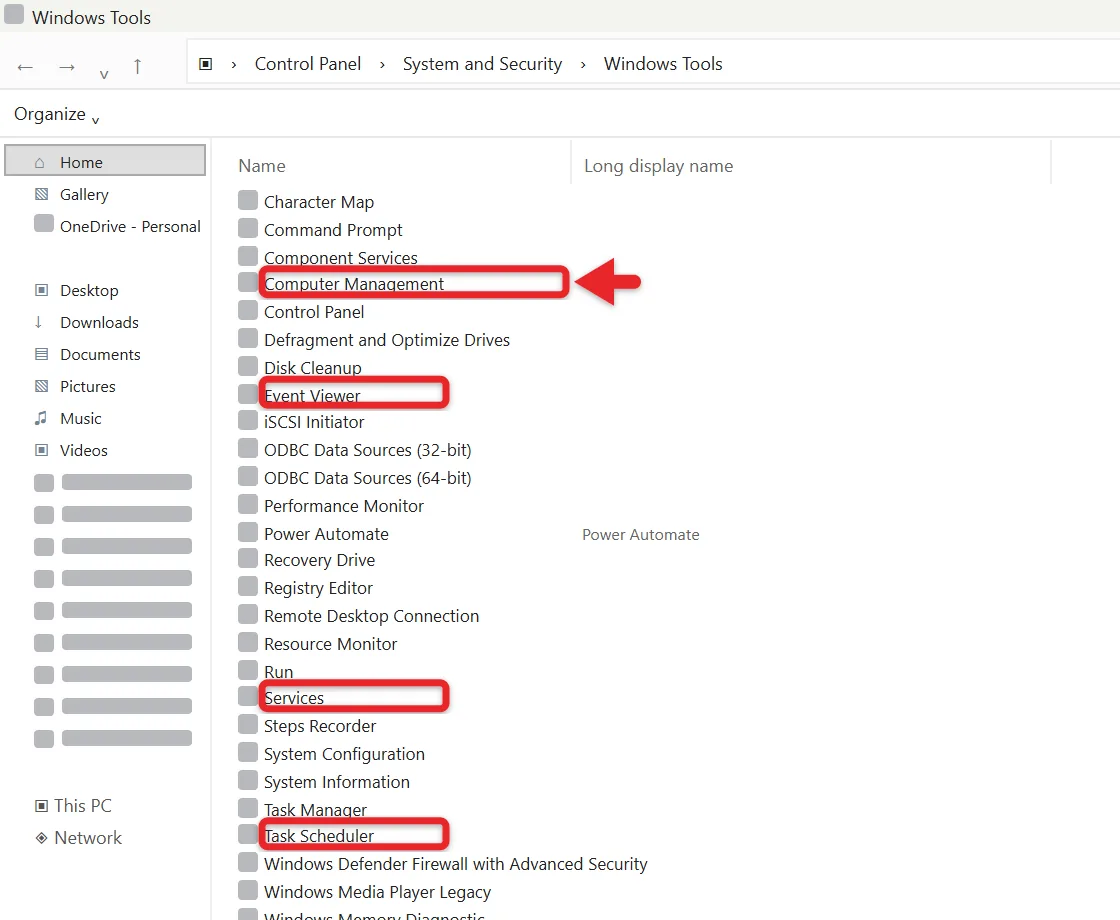The height and width of the screenshot is (920, 1120).
Task: Click Power Automate long display name cell
Action: 641,534
